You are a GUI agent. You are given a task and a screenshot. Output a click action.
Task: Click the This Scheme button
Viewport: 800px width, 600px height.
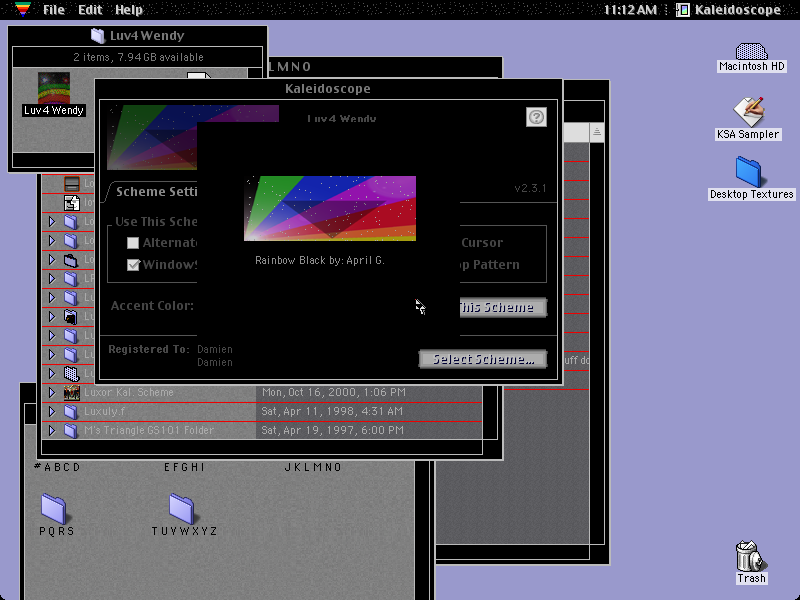(x=503, y=307)
